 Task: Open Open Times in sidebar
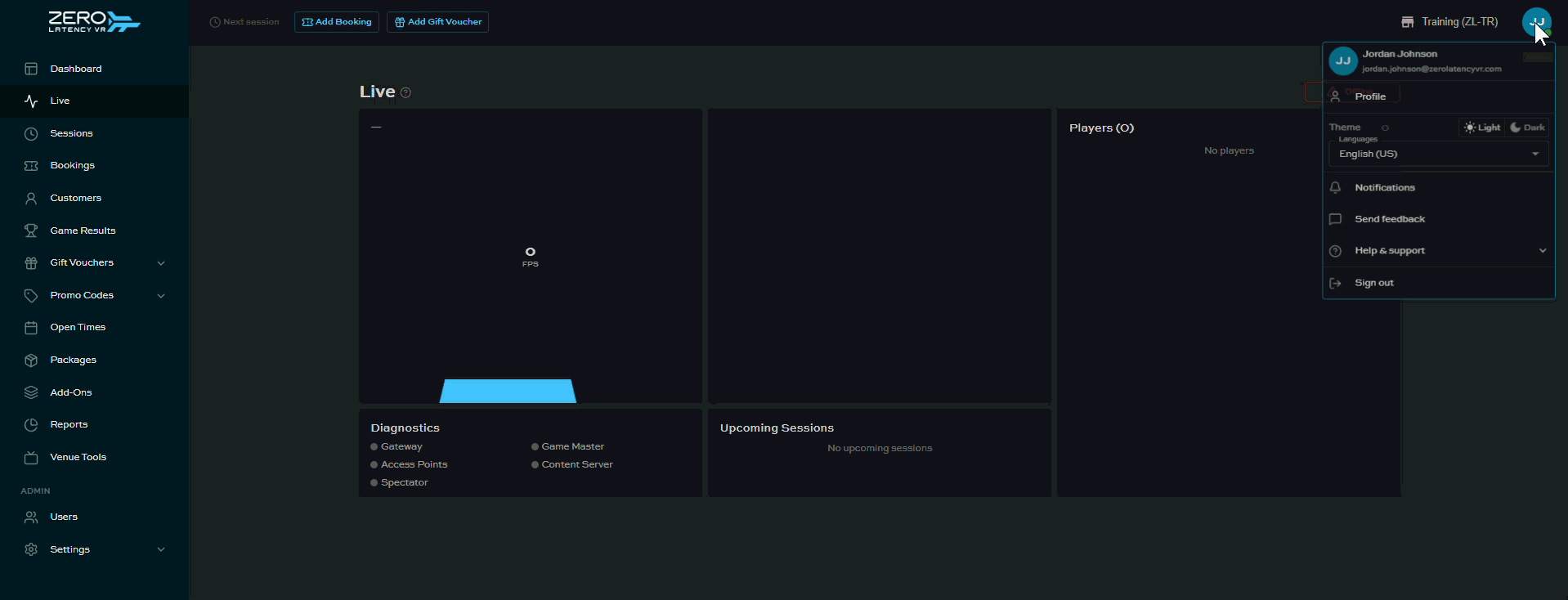(94, 328)
